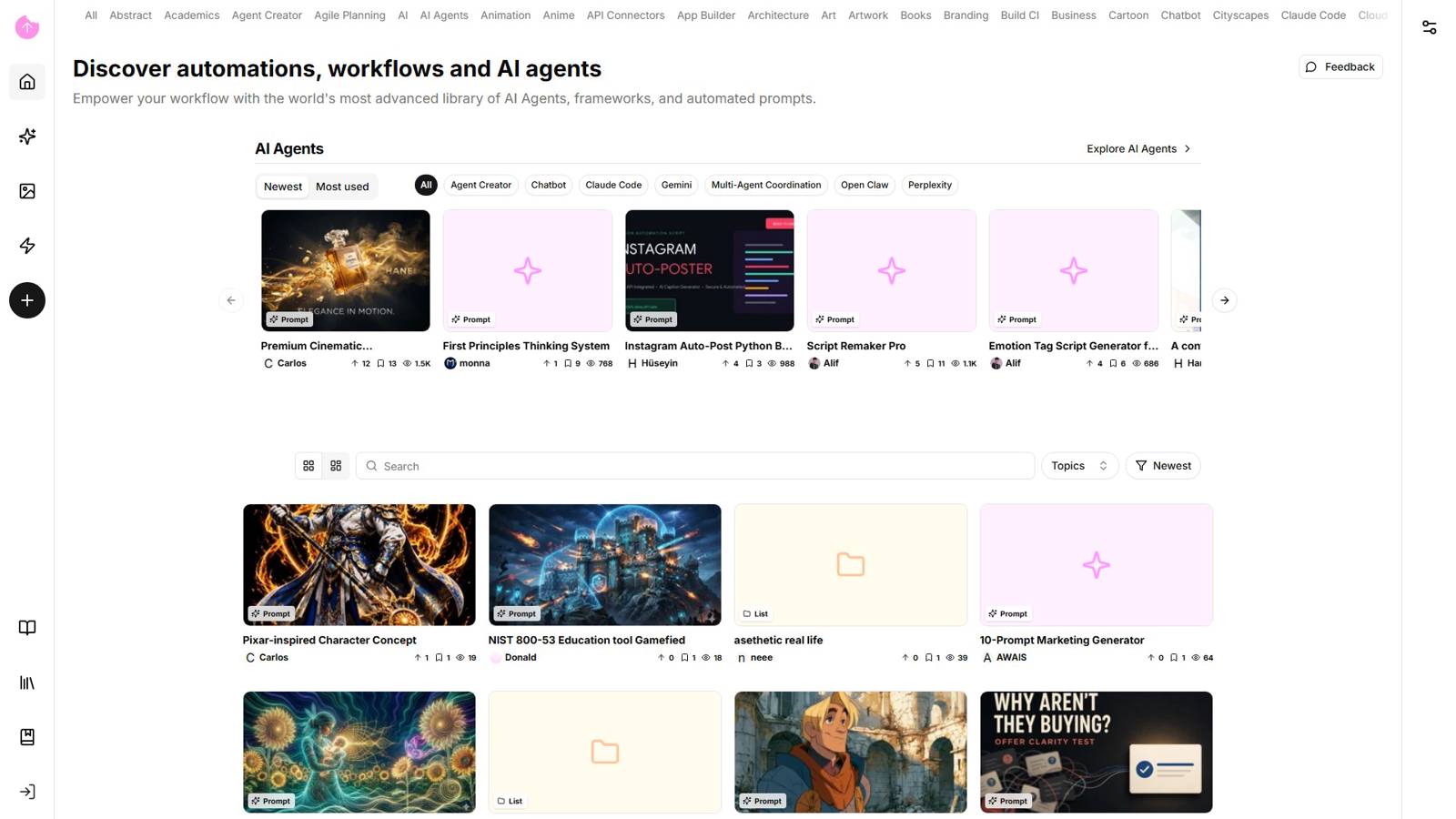Click the saved bookmark icon in the sidebar
The height and width of the screenshot is (819, 1456).
(27, 737)
